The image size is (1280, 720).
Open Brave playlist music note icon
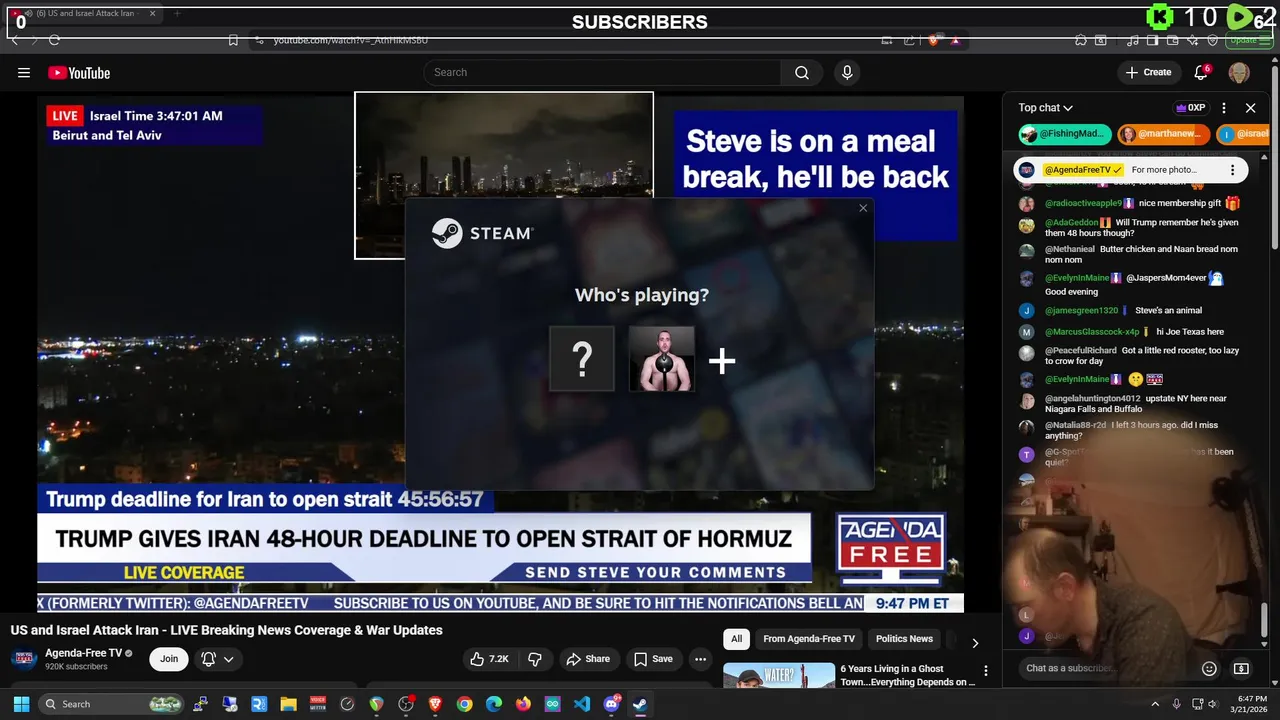point(1133,40)
